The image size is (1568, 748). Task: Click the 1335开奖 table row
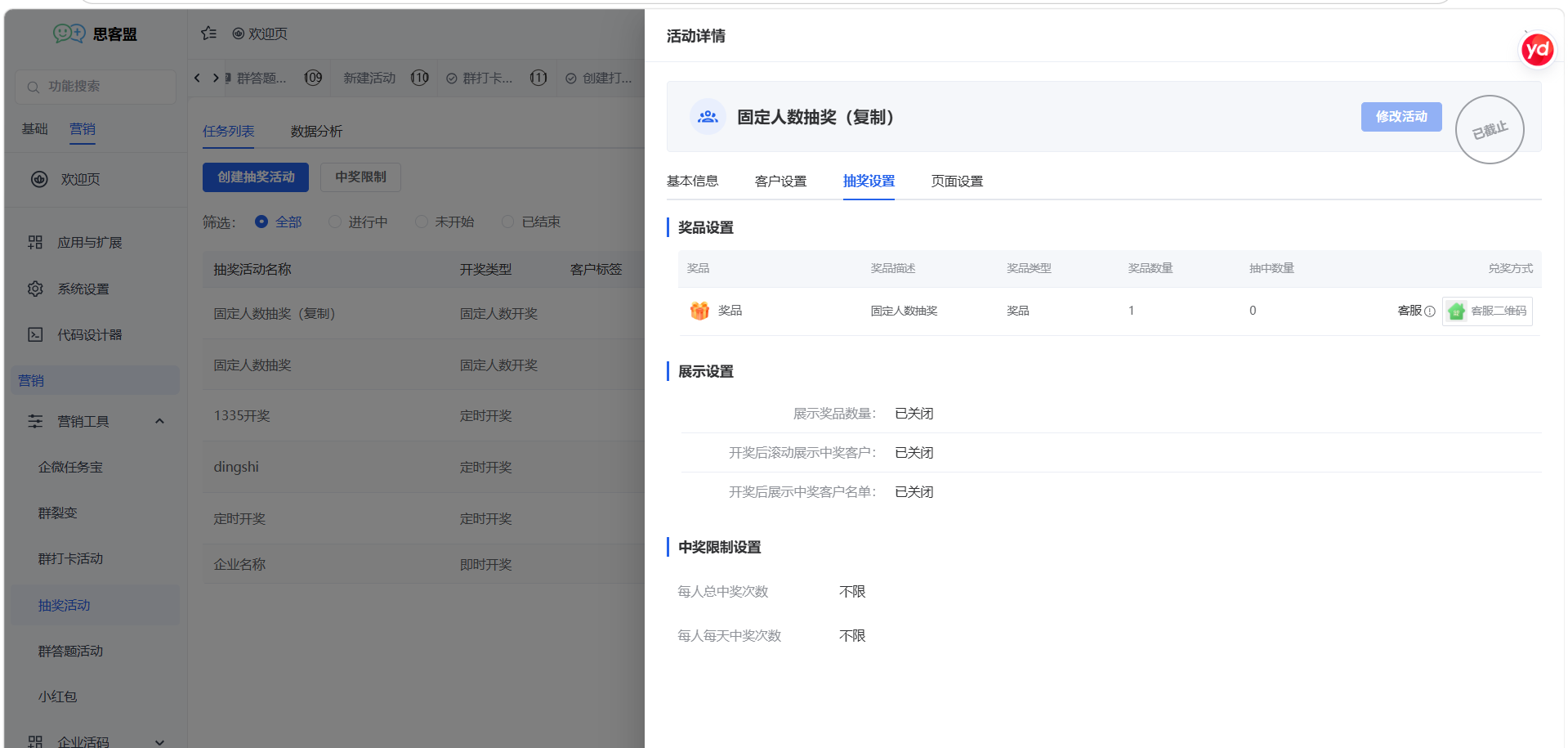(423, 415)
